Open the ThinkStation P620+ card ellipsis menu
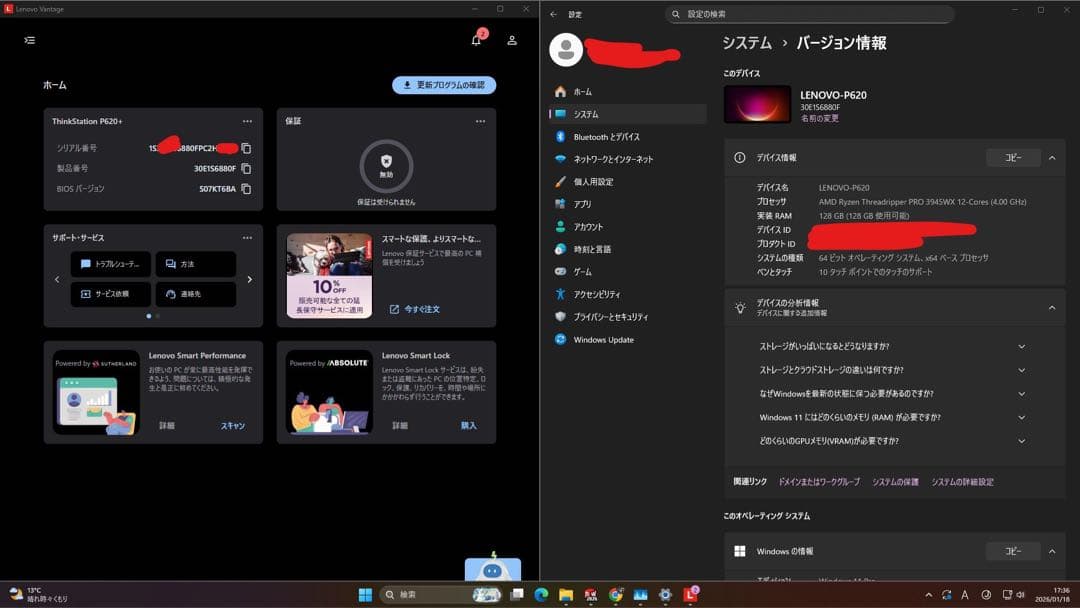Image resolution: width=1080 pixels, height=608 pixels. click(247, 120)
